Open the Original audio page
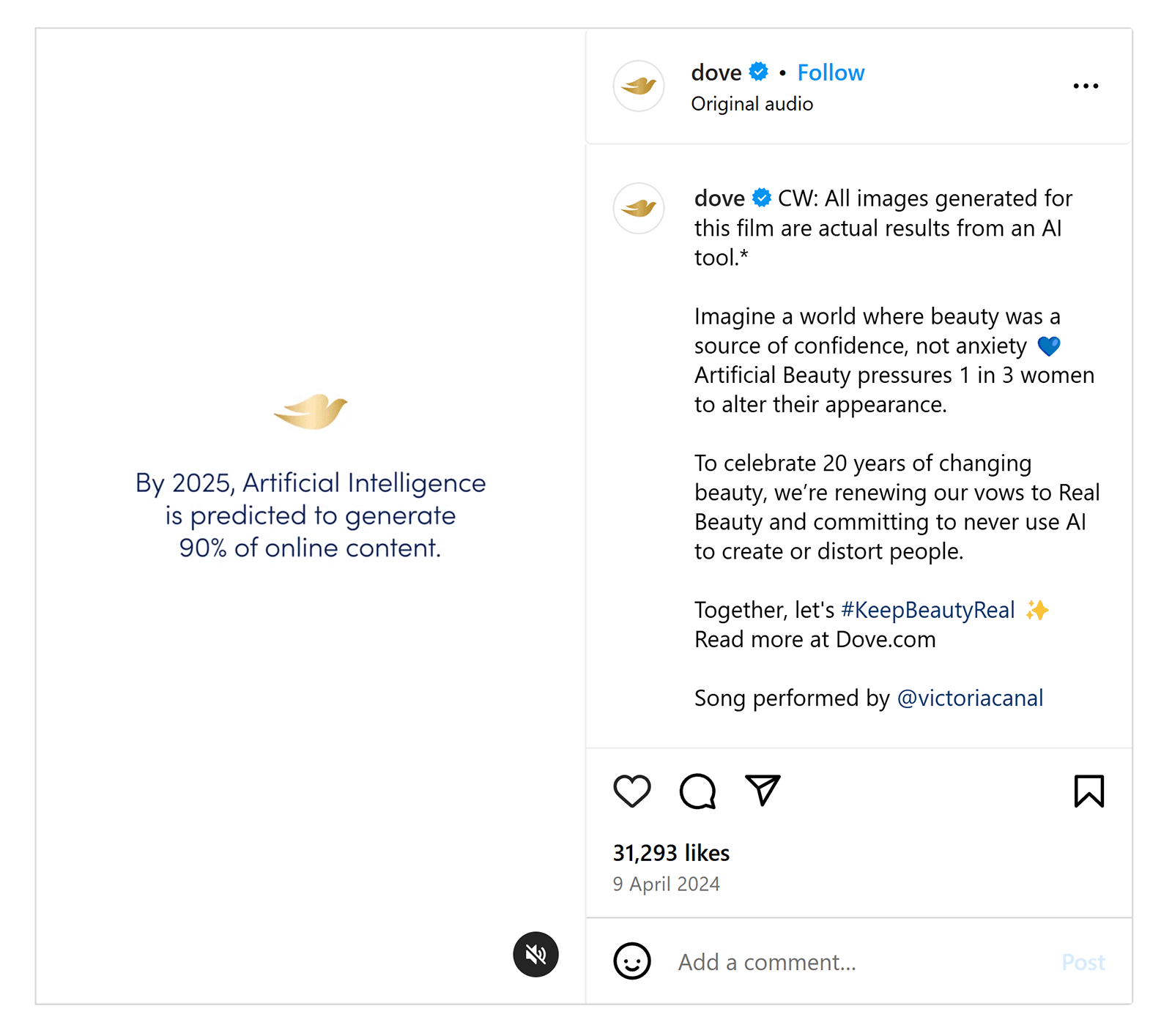This screenshot has height=1036, width=1172. point(752,103)
